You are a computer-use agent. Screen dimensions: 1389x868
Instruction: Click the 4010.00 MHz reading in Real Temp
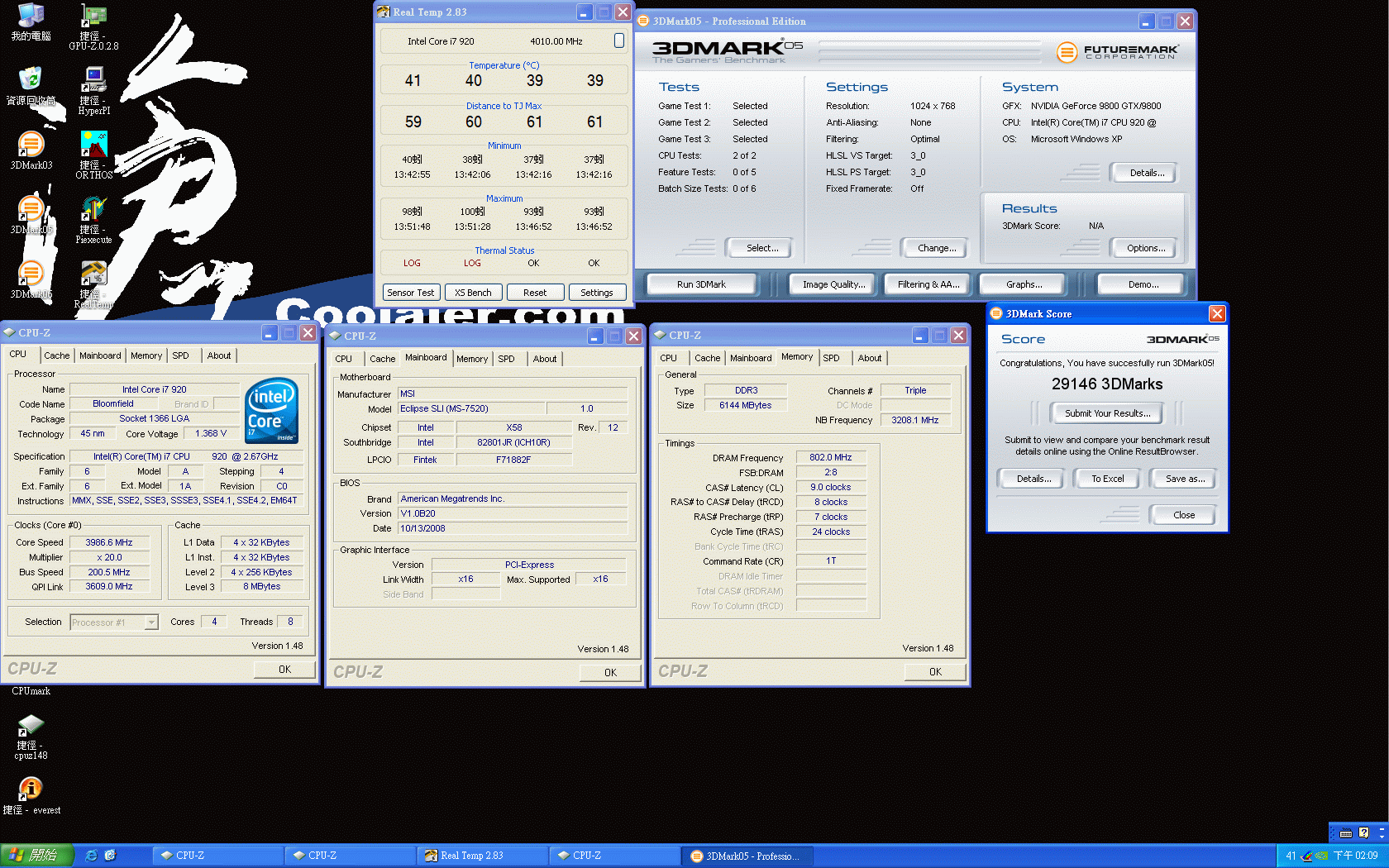coord(556,41)
